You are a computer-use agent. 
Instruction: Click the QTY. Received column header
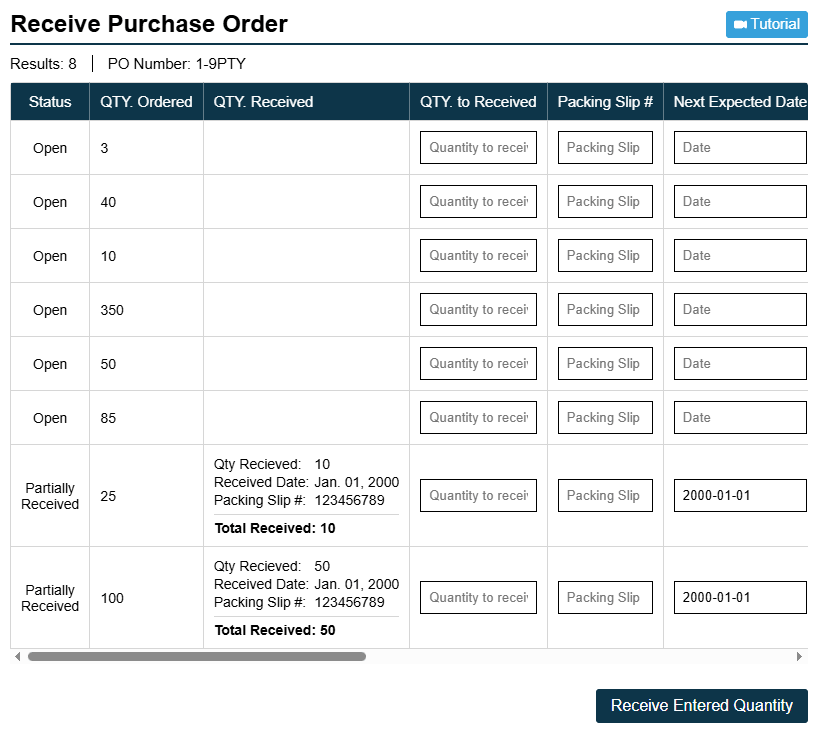pyautogui.click(x=306, y=102)
